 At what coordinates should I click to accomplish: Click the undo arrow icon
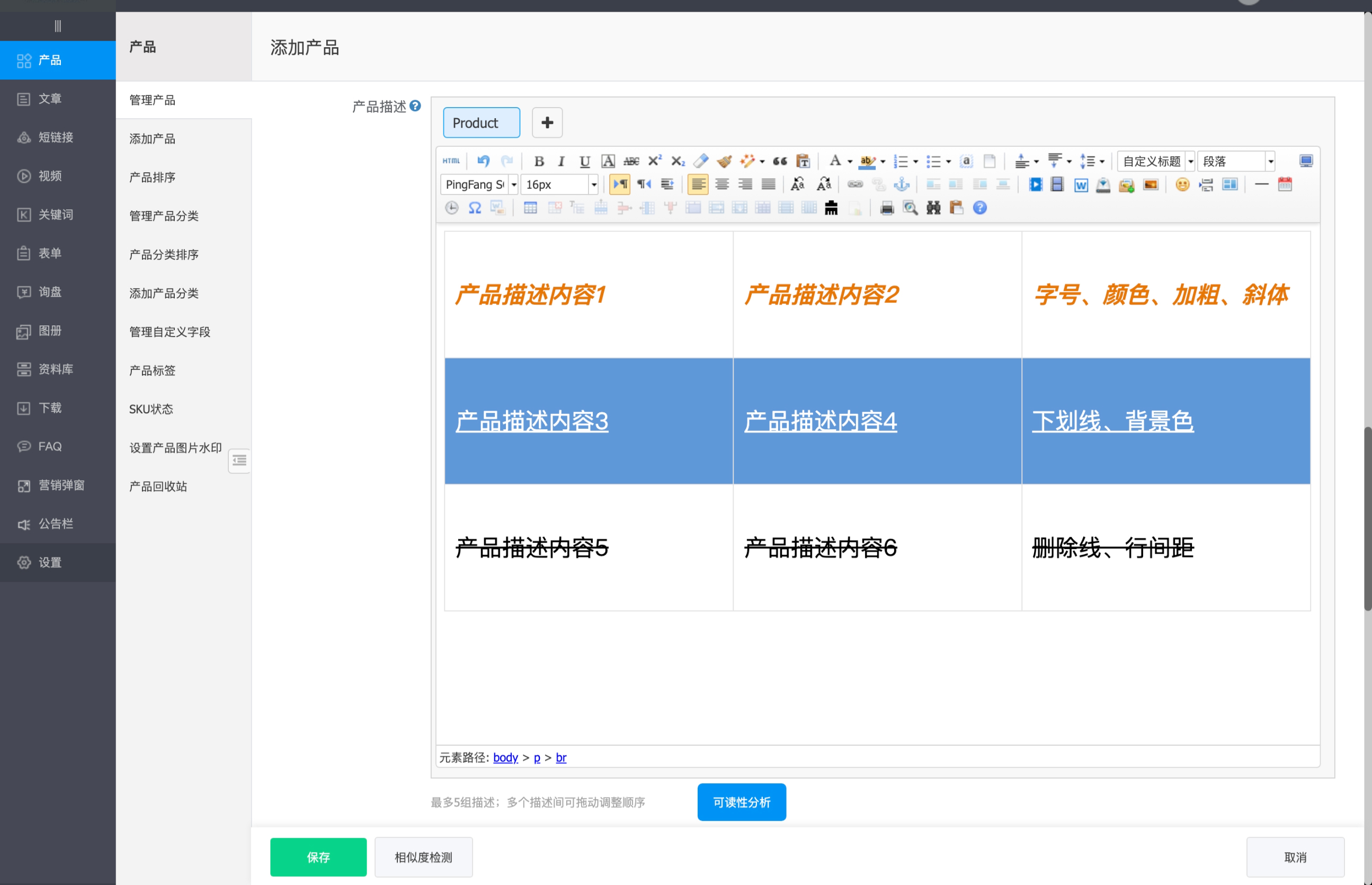pyautogui.click(x=483, y=161)
